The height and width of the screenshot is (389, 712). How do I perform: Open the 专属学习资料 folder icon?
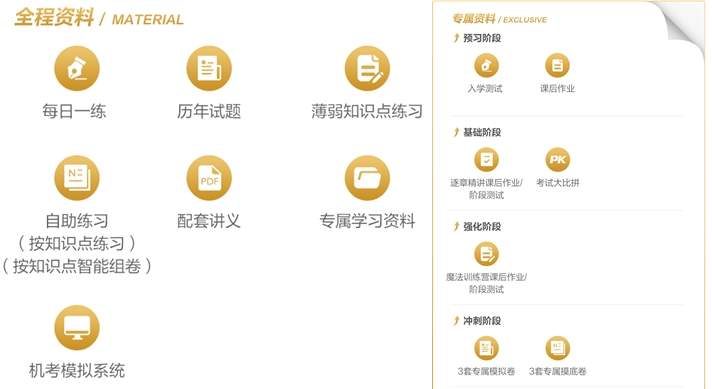(x=367, y=178)
